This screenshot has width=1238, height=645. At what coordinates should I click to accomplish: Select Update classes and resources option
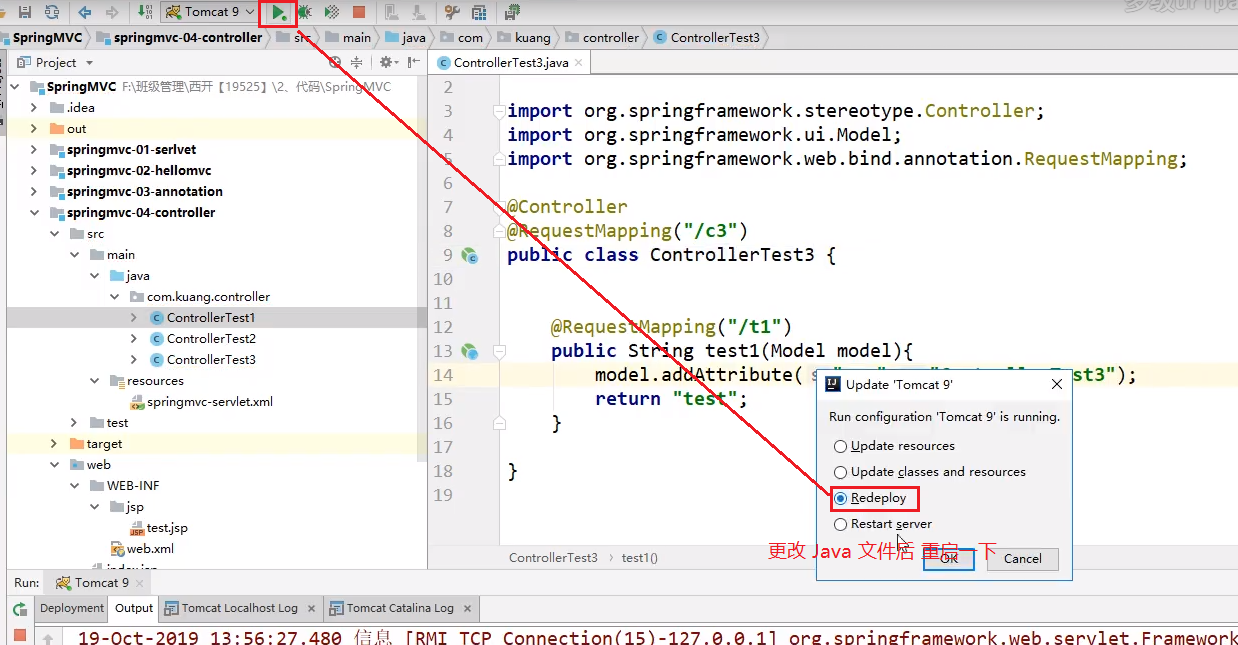930,472
